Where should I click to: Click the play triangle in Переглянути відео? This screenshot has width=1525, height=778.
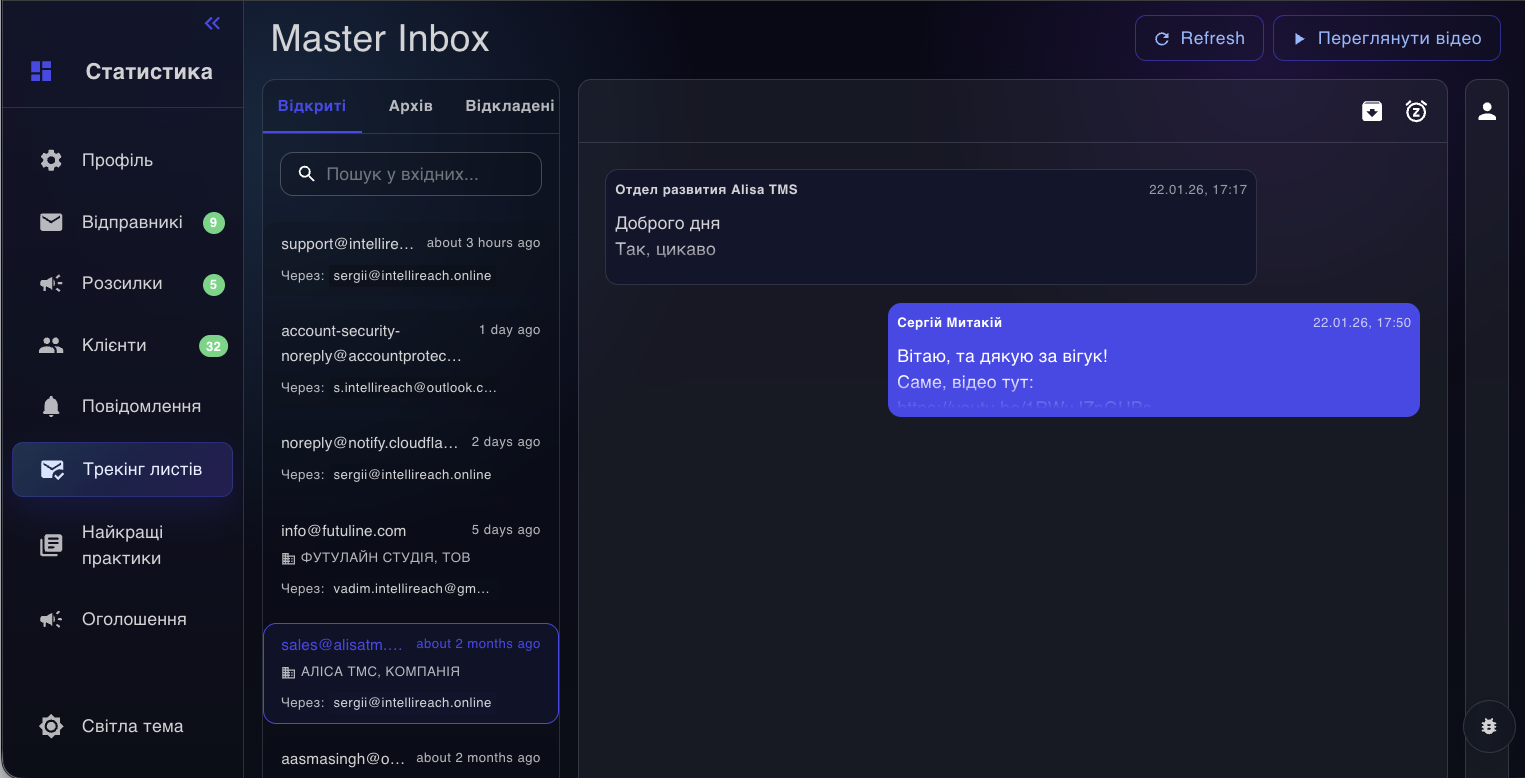click(x=1300, y=39)
